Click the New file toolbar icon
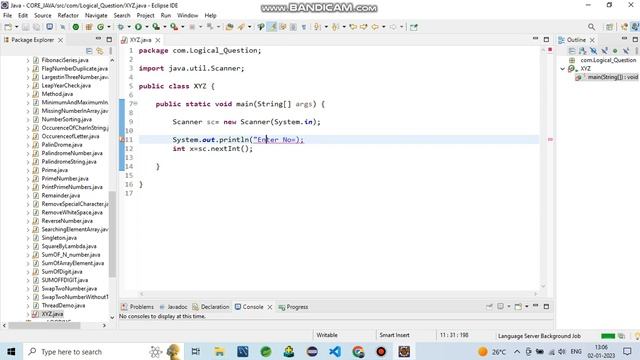Image resolution: width=640 pixels, height=360 pixels. pos(8,27)
